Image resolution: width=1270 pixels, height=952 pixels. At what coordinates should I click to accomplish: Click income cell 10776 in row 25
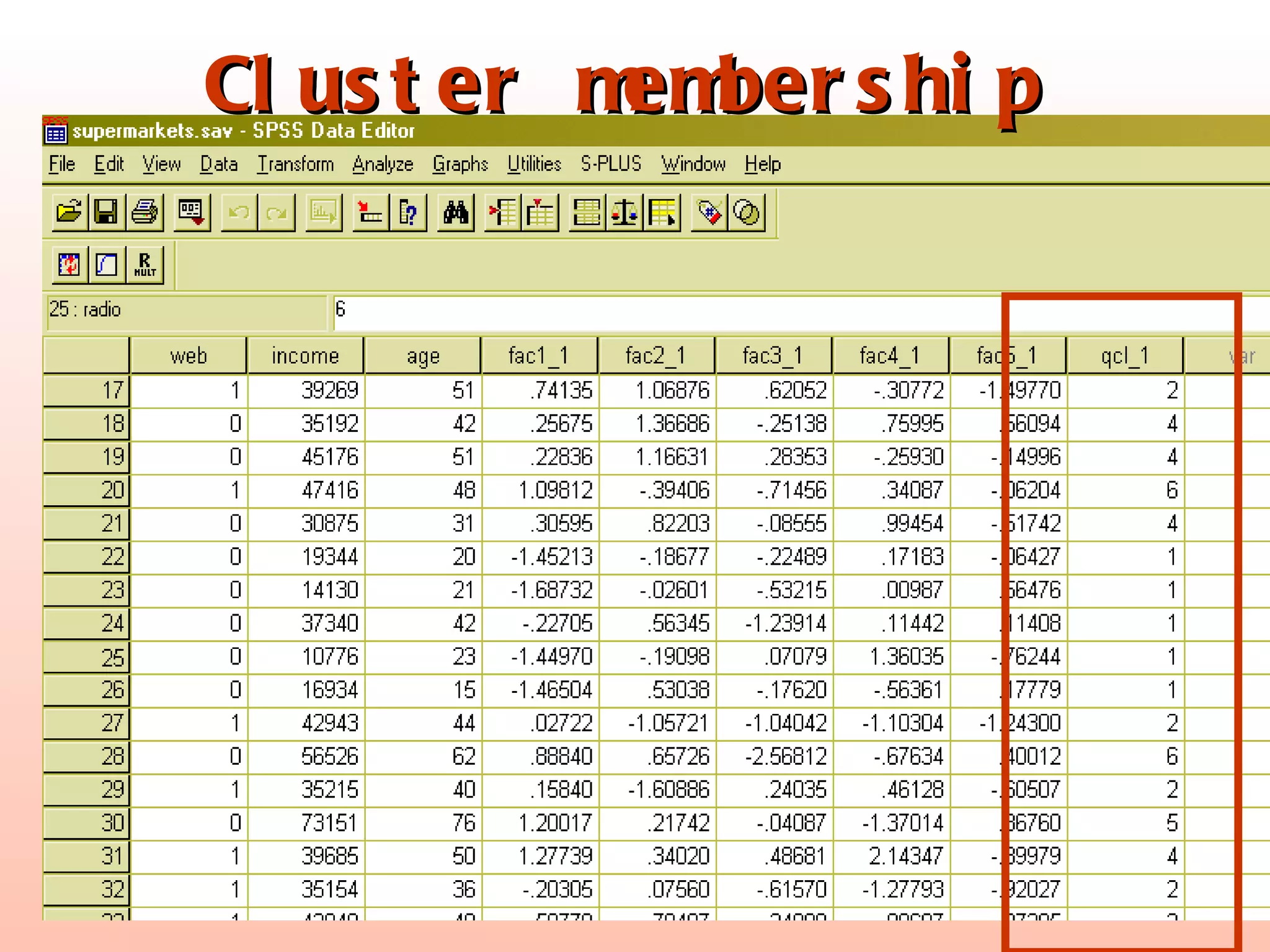[x=306, y=657]
